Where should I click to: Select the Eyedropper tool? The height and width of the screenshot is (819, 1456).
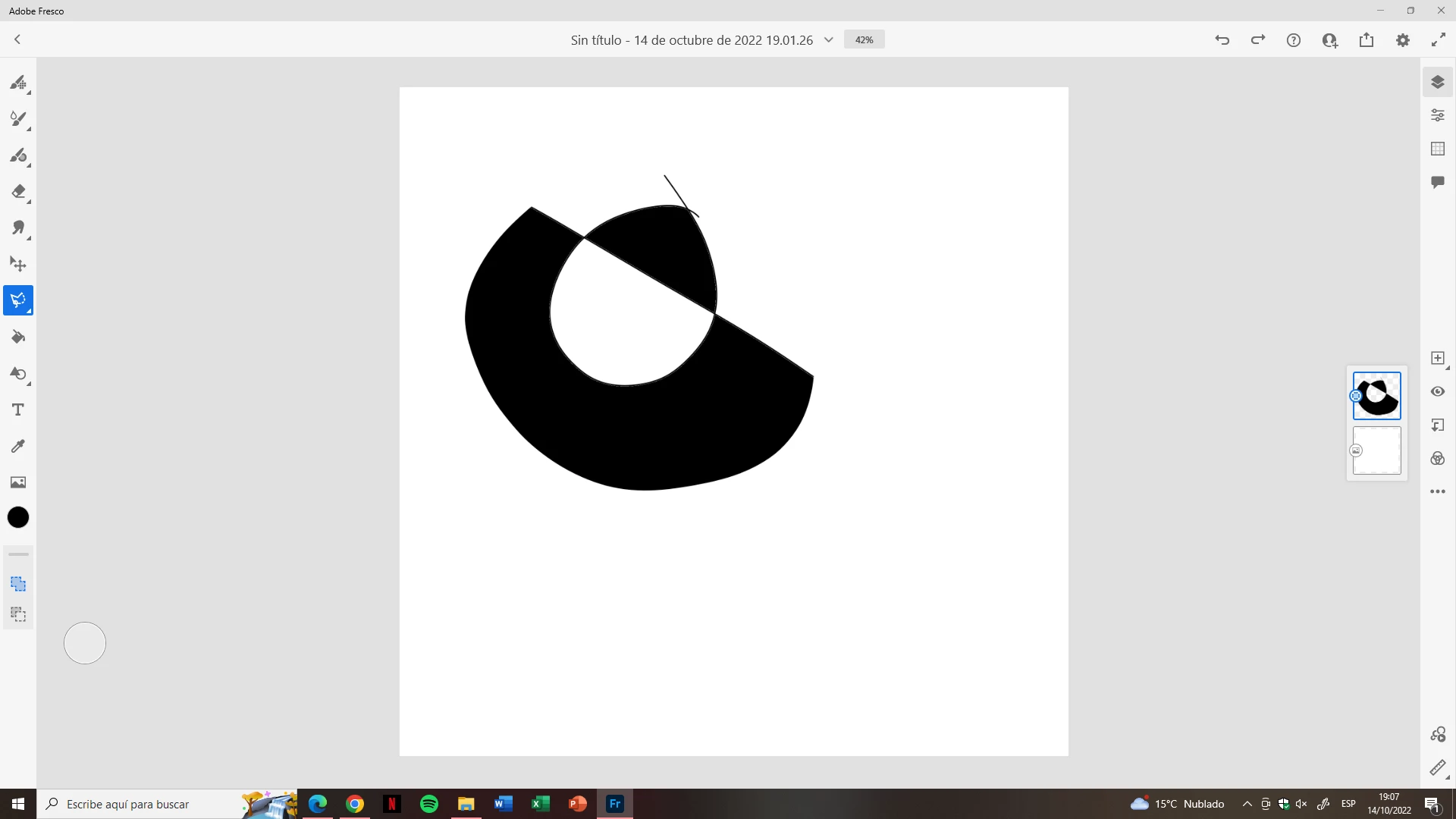coord(18,446)
